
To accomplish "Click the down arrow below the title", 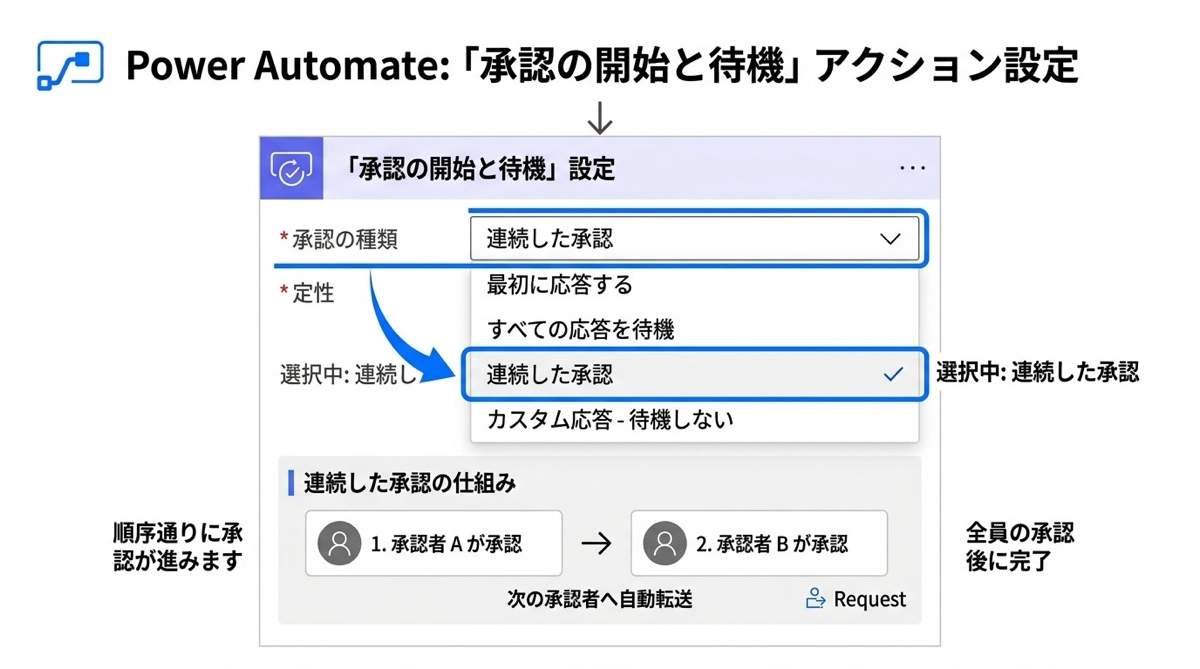I will [x=599, y=120].
